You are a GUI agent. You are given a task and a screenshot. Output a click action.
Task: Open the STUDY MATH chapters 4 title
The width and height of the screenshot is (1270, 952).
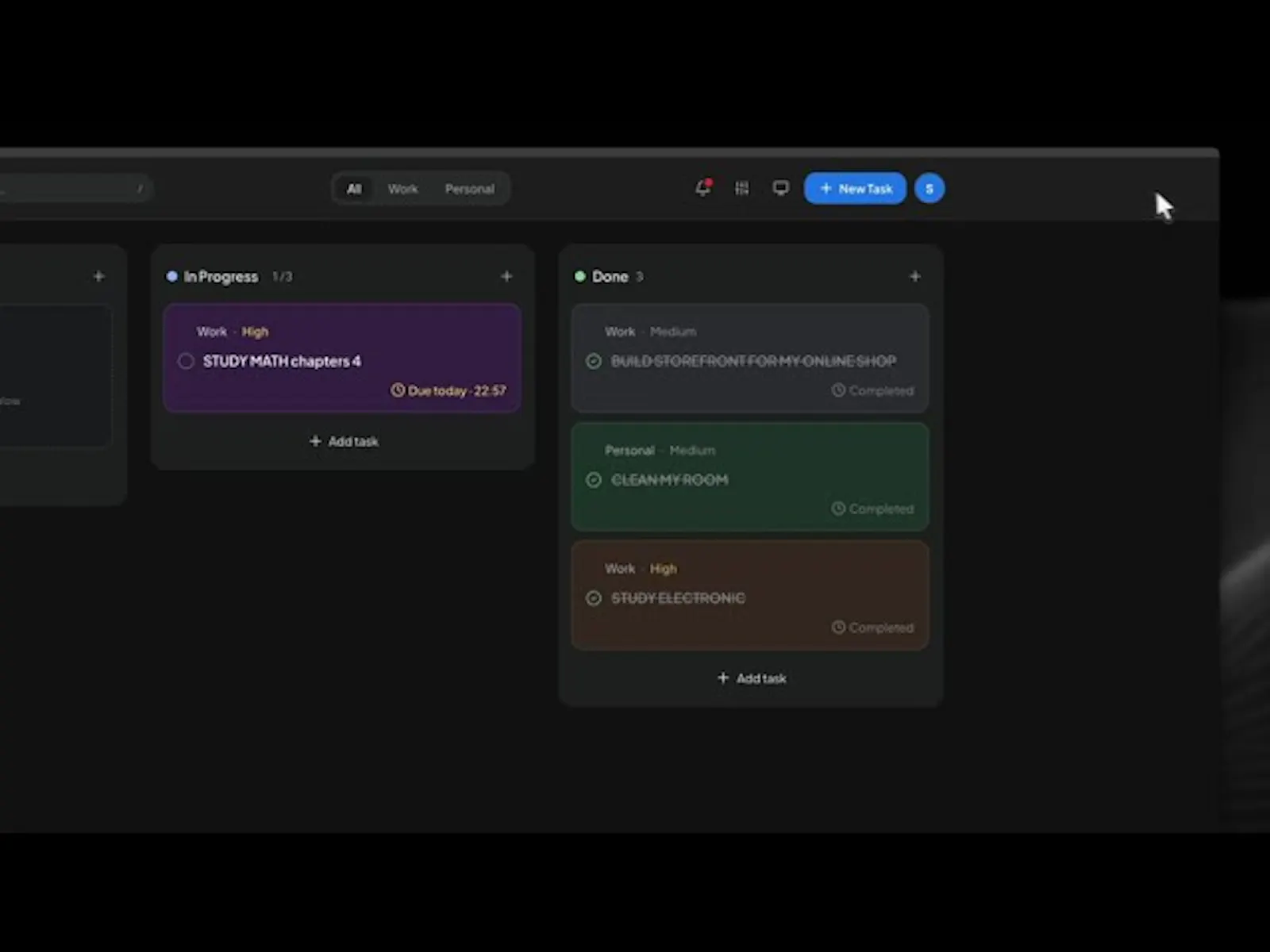pos(282,361)
